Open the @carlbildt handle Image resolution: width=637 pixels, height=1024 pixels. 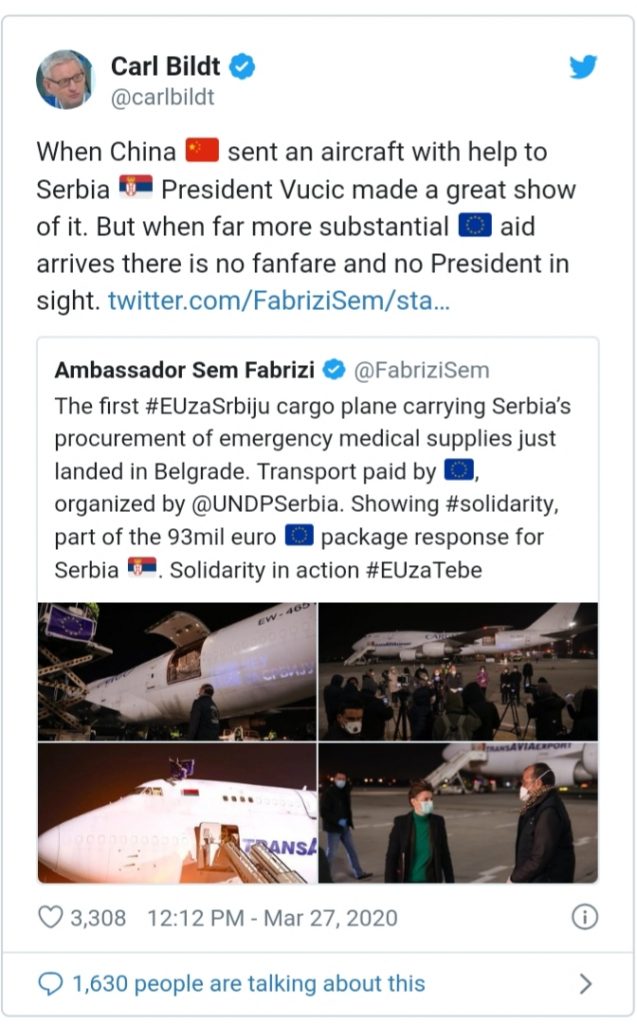(162, 98)
